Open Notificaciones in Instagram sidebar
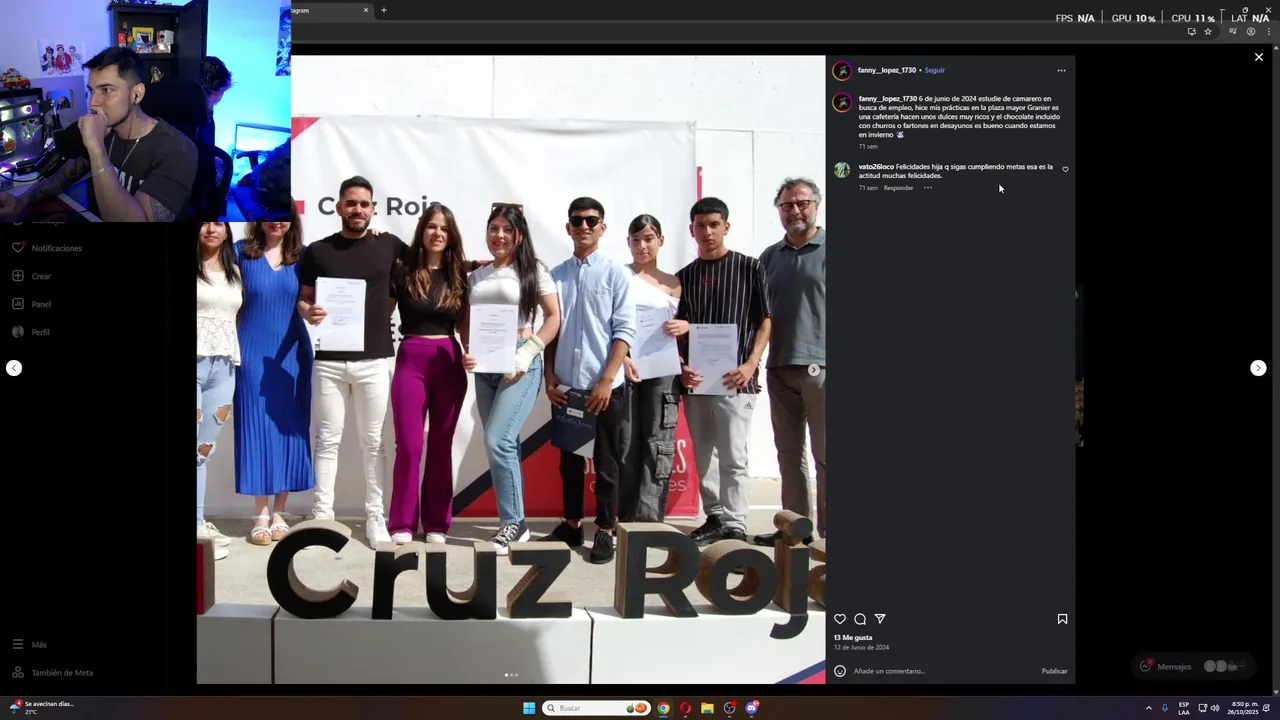 pos(47,248)
